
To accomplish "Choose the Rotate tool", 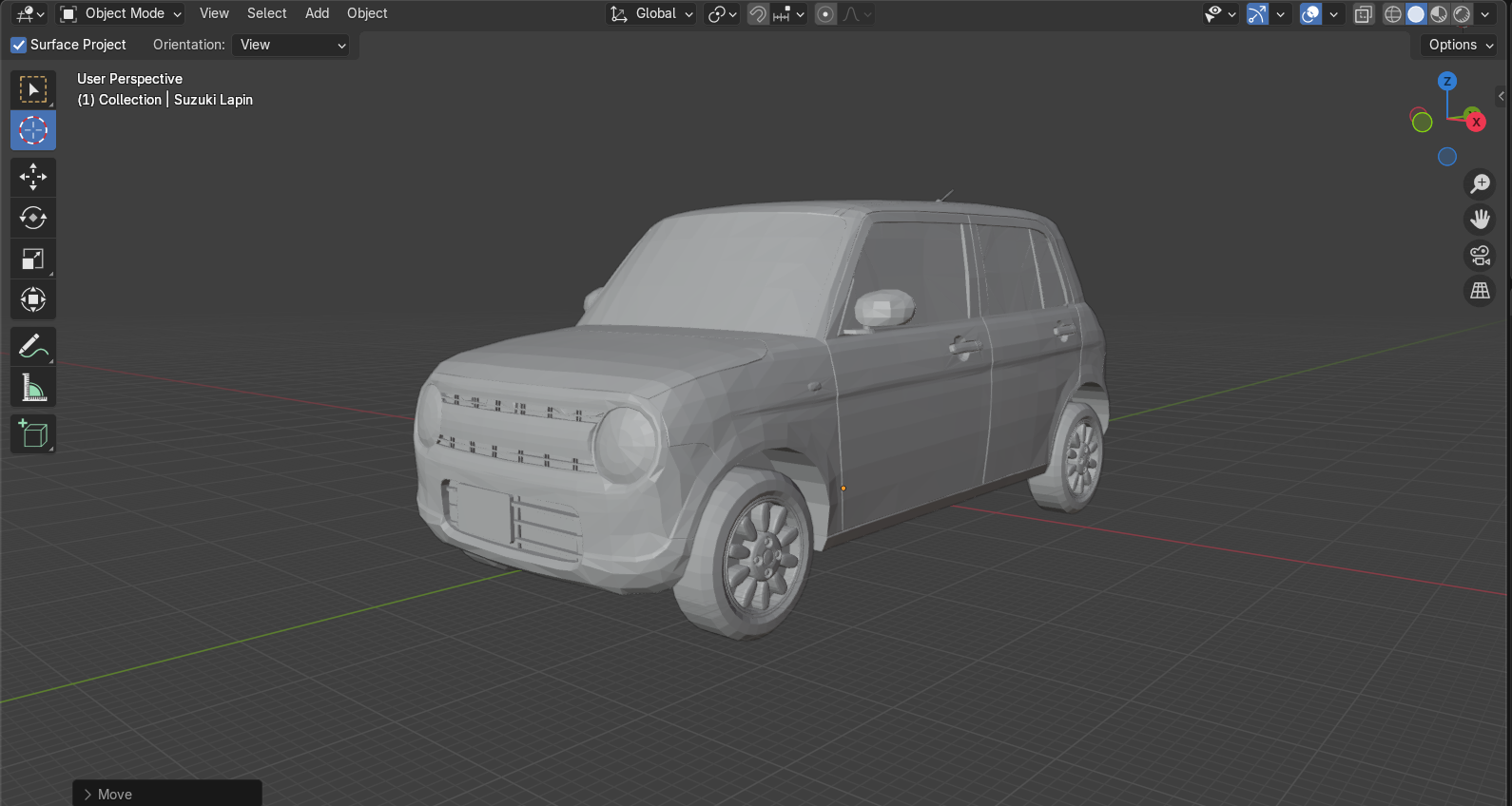I will pyautogui.click(x=33, y=218).
